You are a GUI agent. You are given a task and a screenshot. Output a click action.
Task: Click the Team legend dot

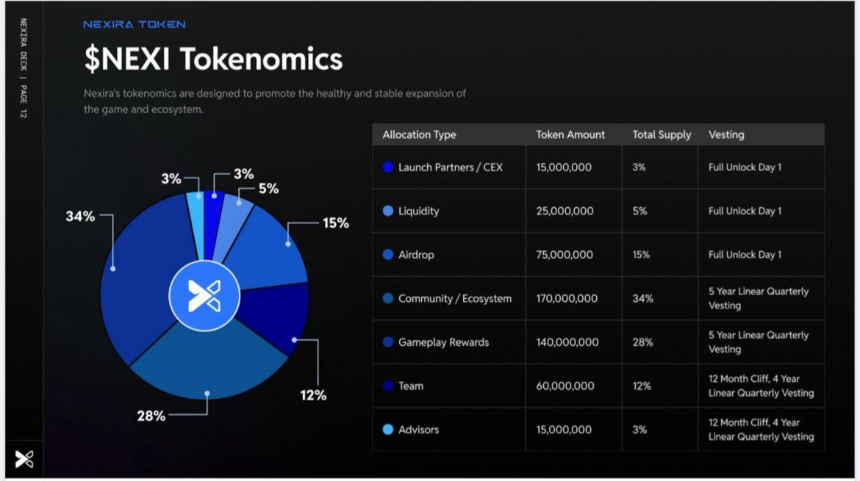388,386
